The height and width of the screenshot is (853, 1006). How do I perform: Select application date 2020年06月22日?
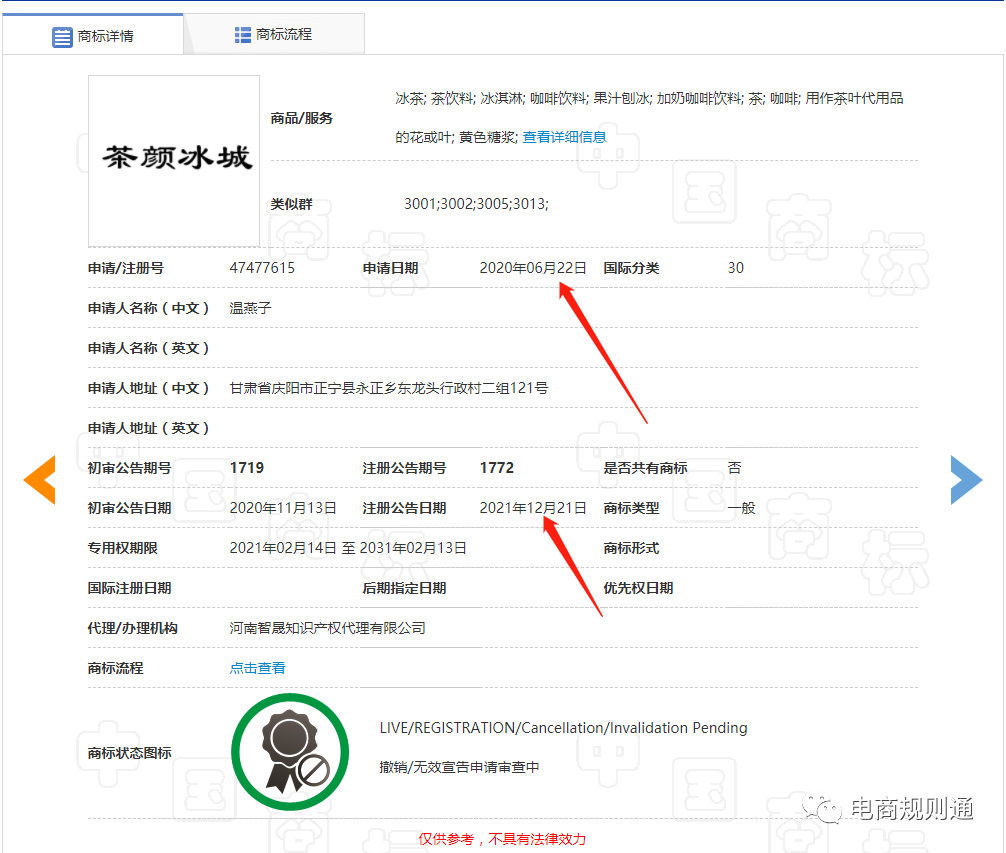[533, 267]
